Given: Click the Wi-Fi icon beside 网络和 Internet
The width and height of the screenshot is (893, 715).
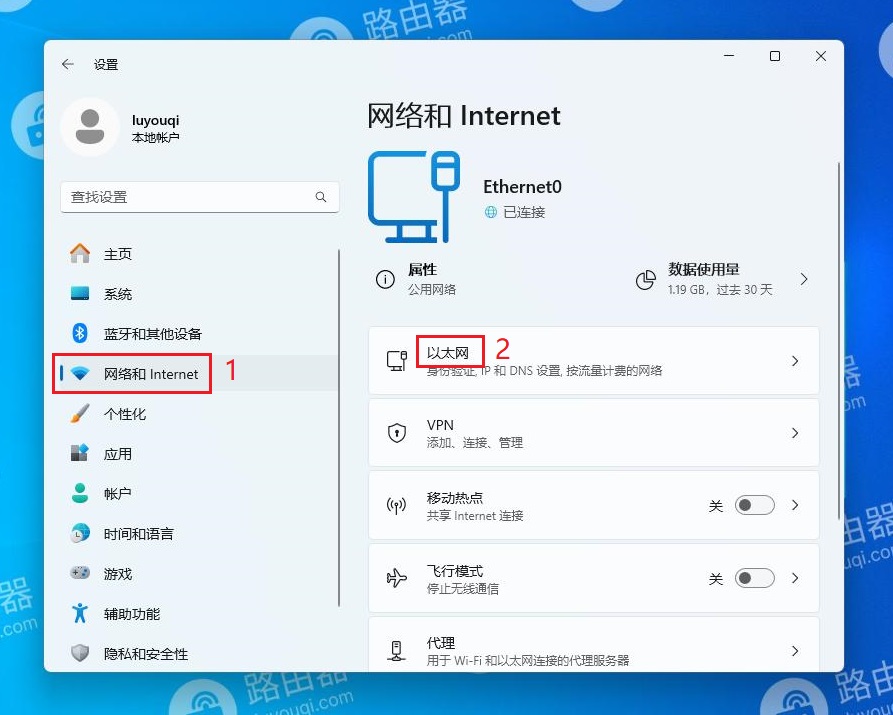Looking at the screenshot, I should coord(80,374).
